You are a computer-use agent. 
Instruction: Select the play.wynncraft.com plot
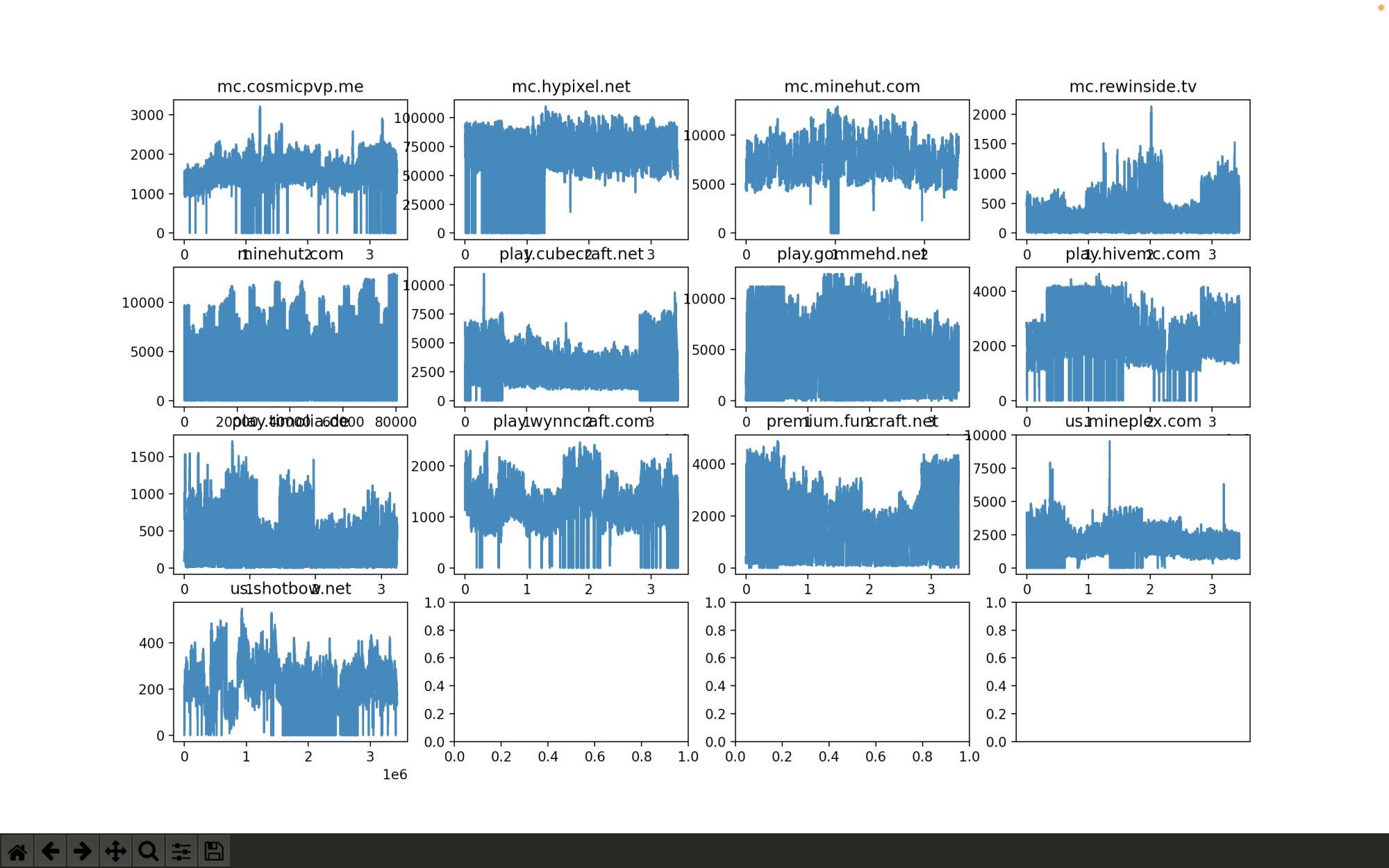(571, 504)
